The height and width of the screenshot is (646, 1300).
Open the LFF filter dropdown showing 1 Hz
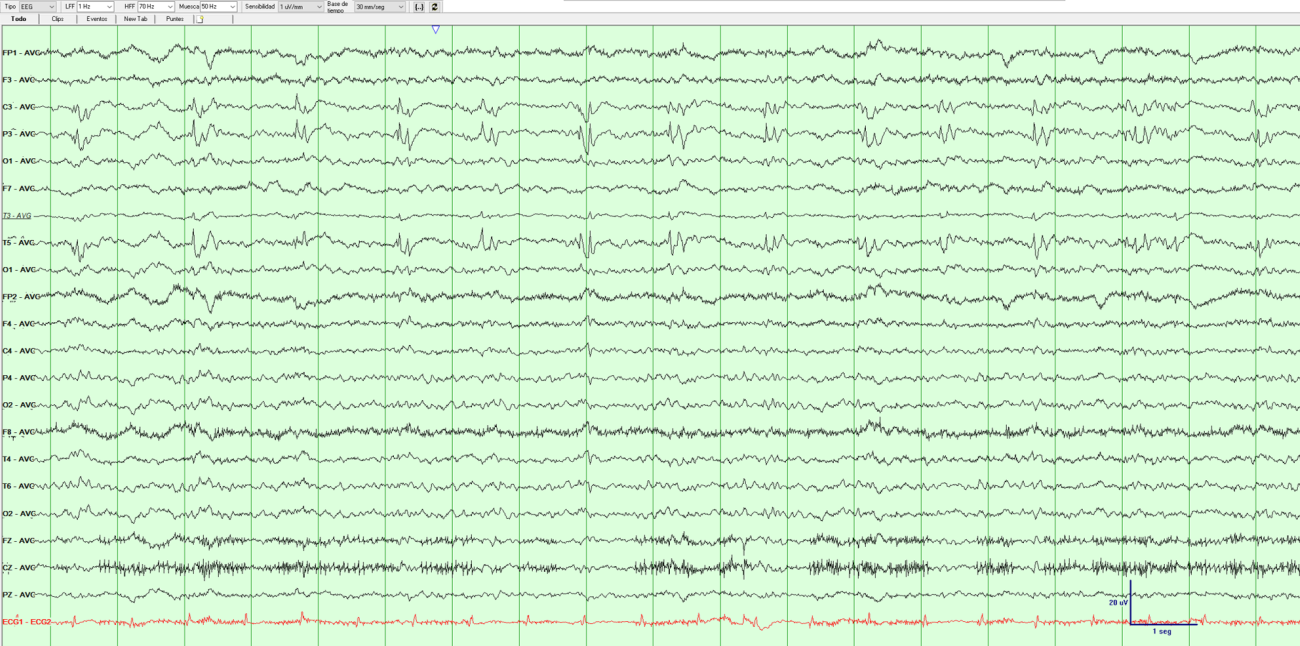click(108, 6)
